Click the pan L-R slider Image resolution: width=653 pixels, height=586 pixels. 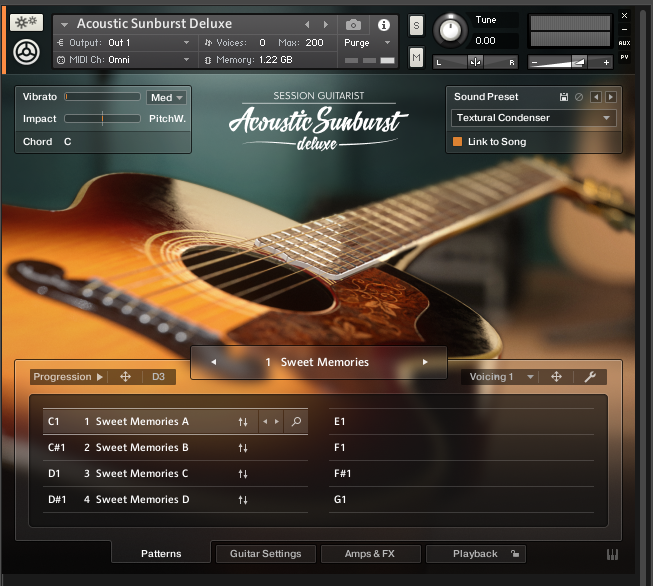(x=475, y=62)
